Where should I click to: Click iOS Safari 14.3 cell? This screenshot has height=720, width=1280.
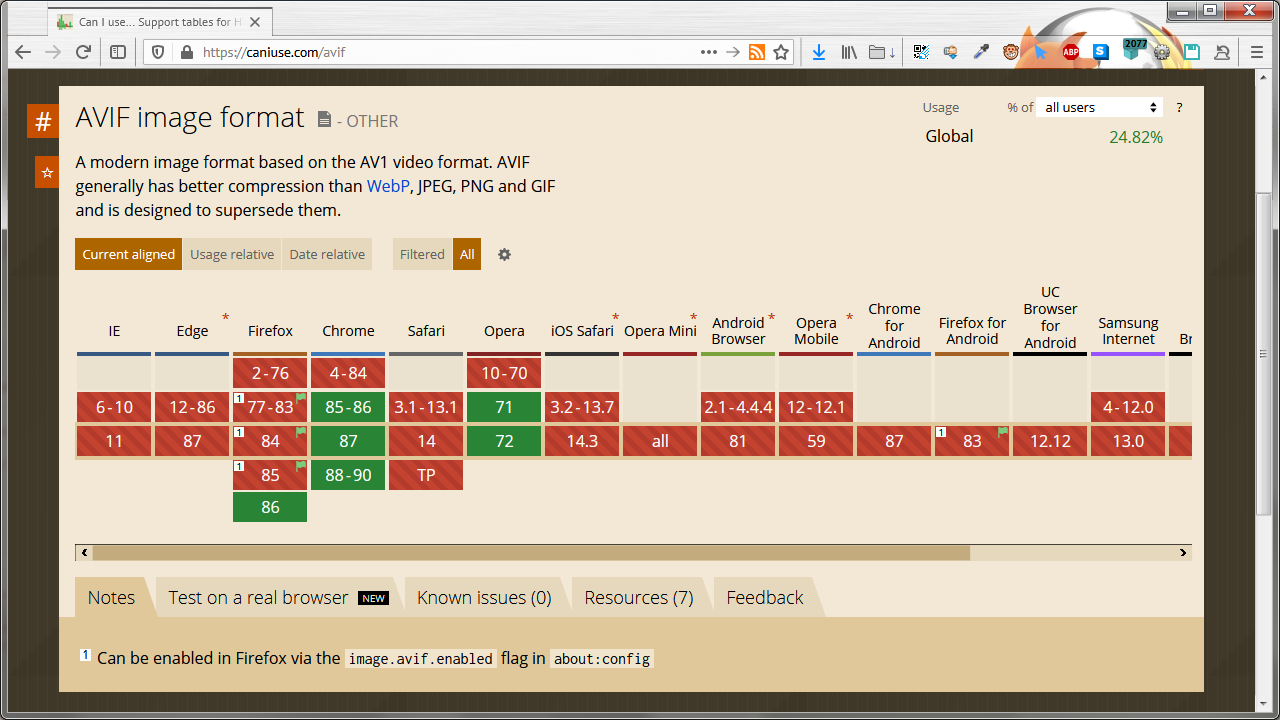click(582, 441)
